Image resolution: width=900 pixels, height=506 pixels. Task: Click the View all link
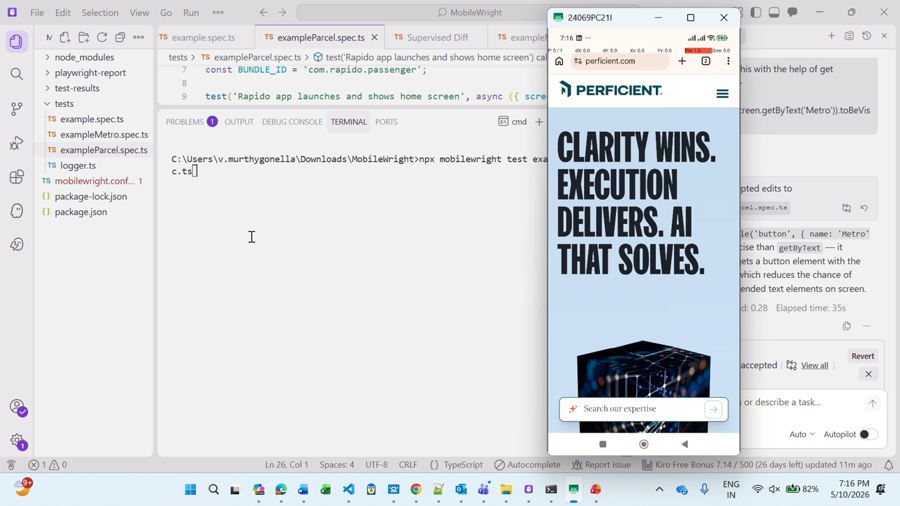coord(814,365)
